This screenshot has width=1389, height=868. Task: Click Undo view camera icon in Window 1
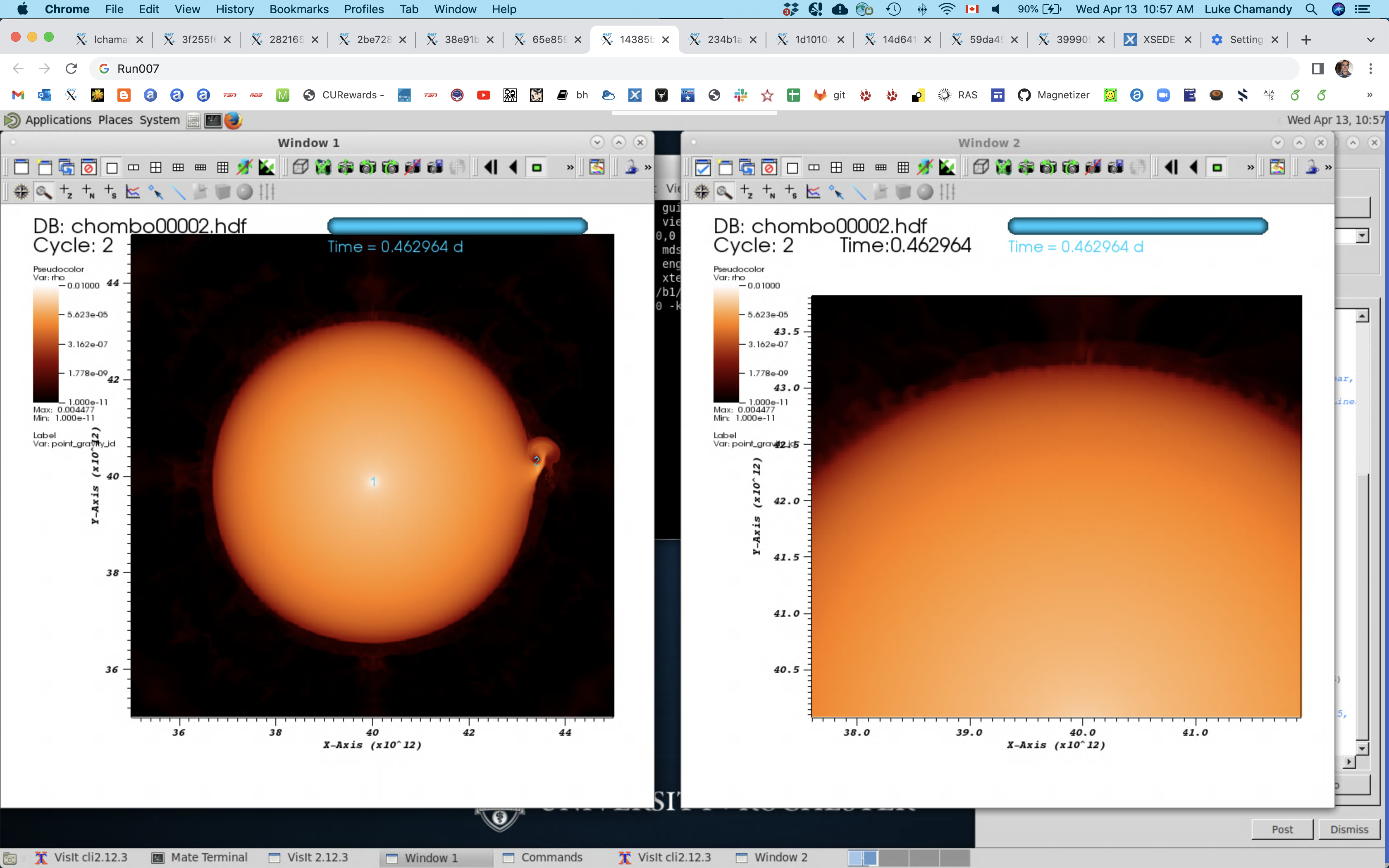(368, 167)
